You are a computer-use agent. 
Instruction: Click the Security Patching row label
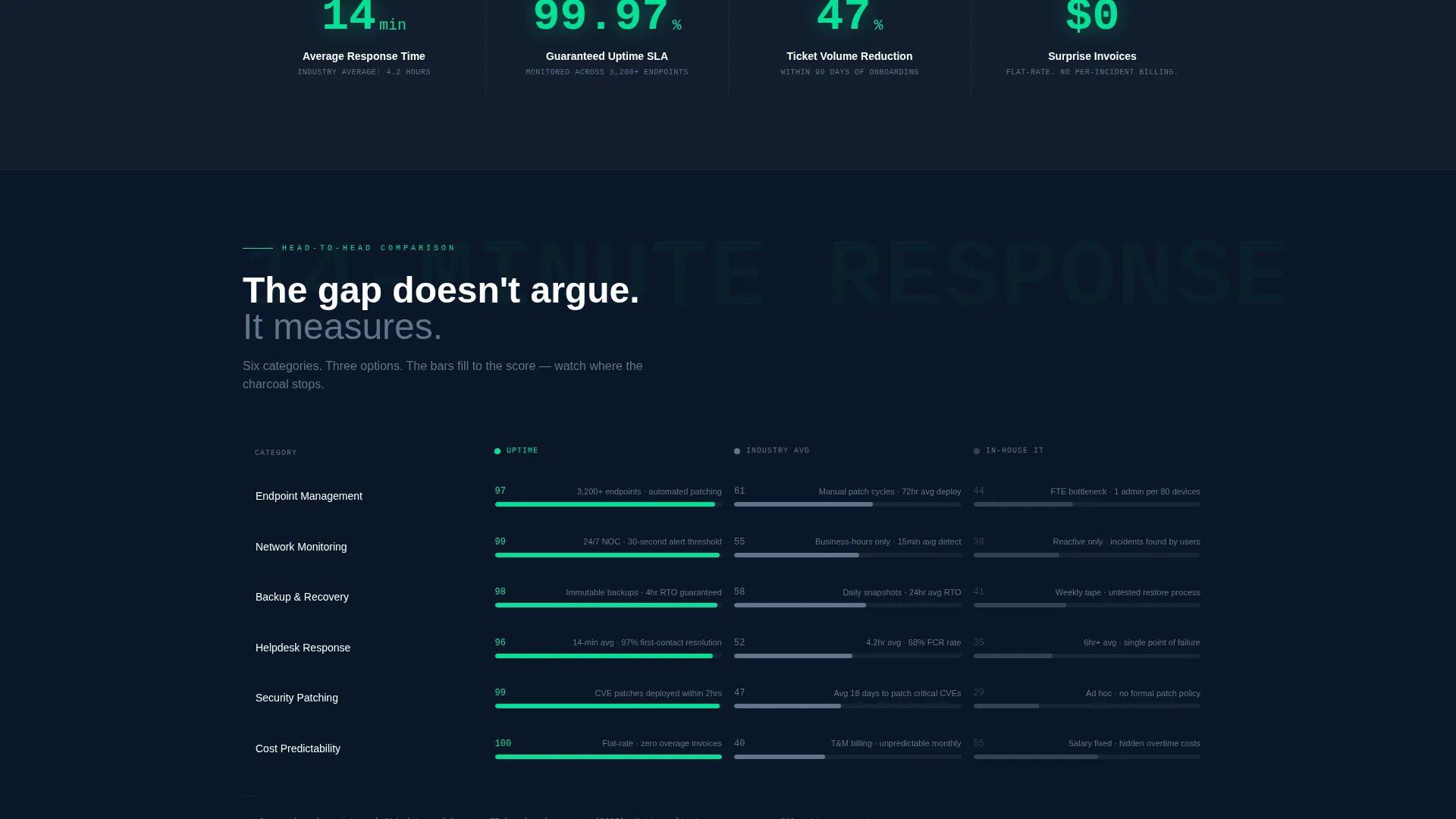click(297, 698)
